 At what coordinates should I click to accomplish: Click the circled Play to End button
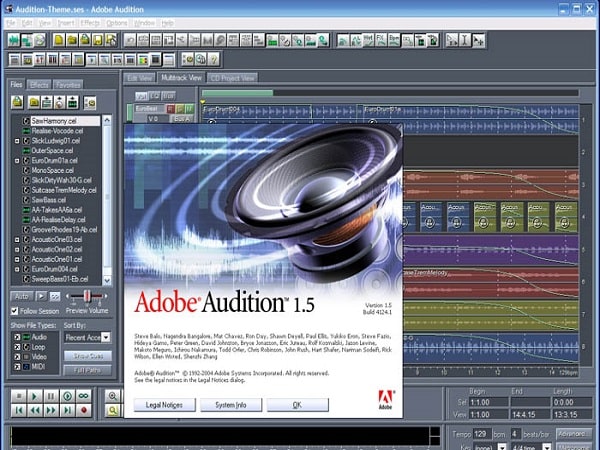point(67,396)
